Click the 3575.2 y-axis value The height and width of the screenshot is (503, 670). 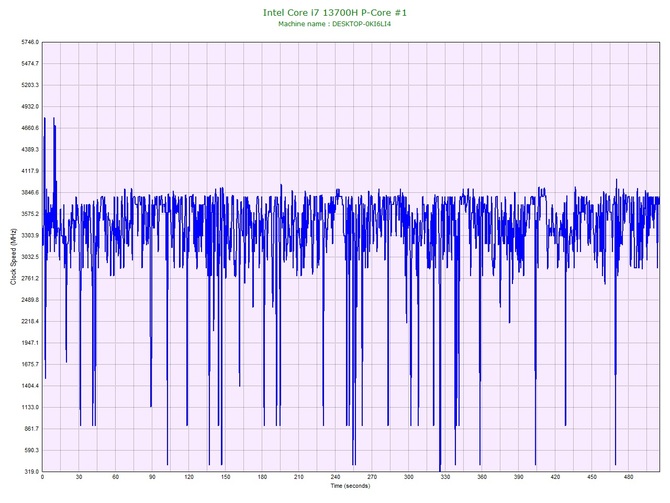(x=30, y=214)
